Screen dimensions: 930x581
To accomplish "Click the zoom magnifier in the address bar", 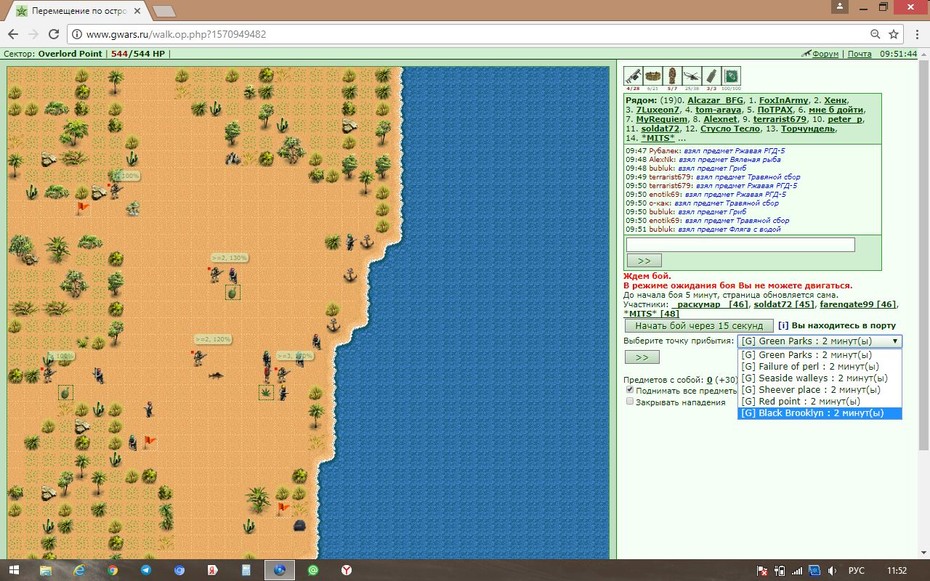I will 875,34.
